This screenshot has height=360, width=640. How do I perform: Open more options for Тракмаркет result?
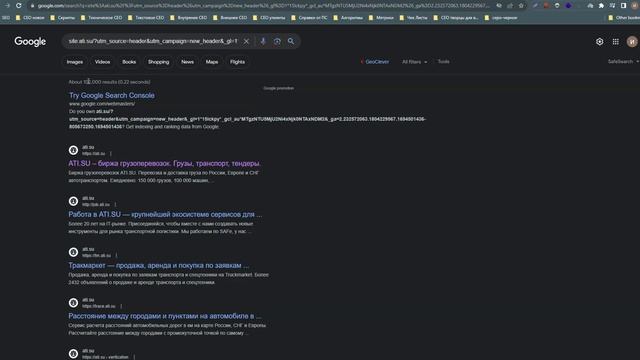[x=116, y=256]
